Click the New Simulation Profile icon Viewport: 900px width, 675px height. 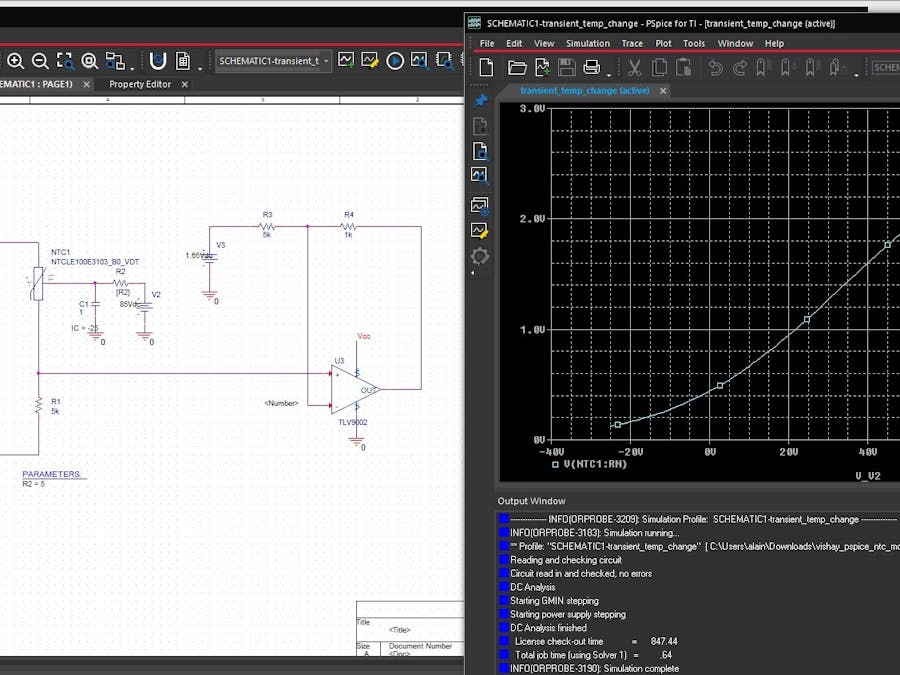click(346, 61)
